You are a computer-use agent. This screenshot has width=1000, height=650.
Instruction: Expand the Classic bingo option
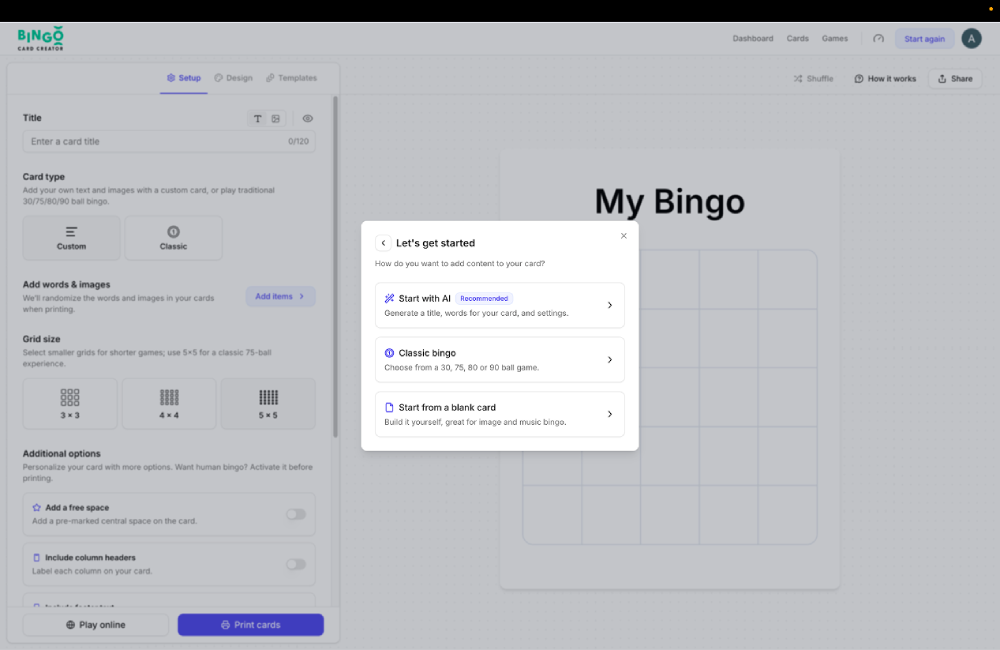499,360
